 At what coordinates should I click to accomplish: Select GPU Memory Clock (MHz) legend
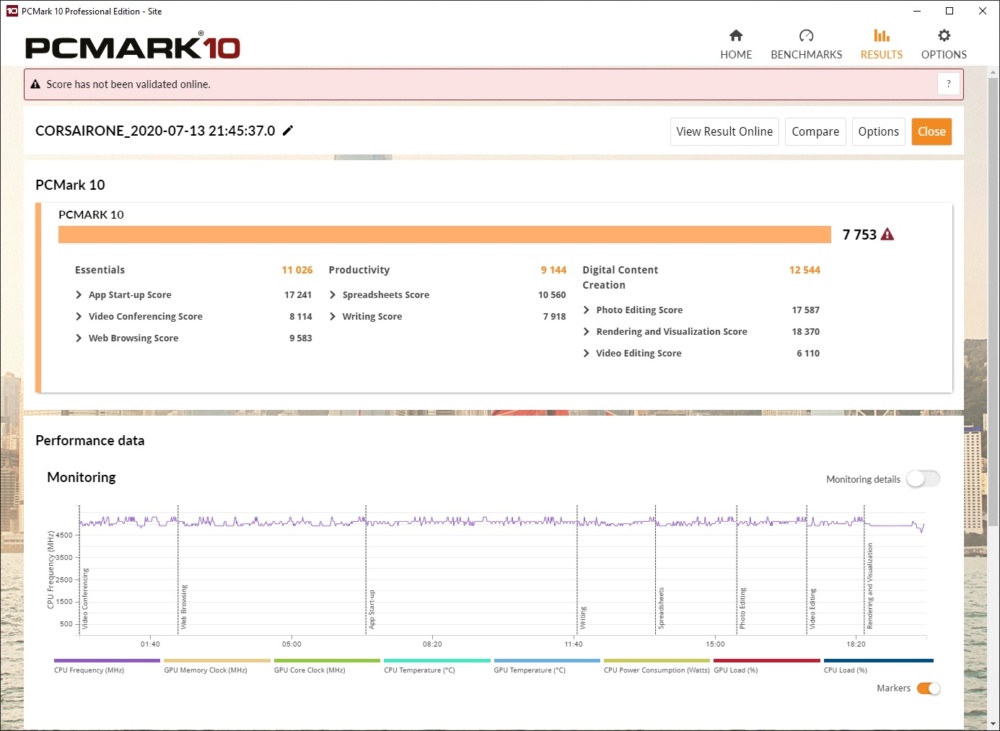[x=217, y=666]
